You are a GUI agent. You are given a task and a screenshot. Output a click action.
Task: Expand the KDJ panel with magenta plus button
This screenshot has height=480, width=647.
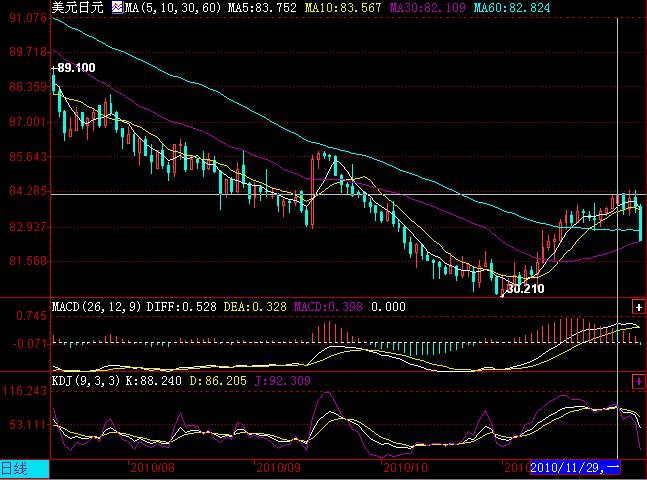tap(638, 381)
